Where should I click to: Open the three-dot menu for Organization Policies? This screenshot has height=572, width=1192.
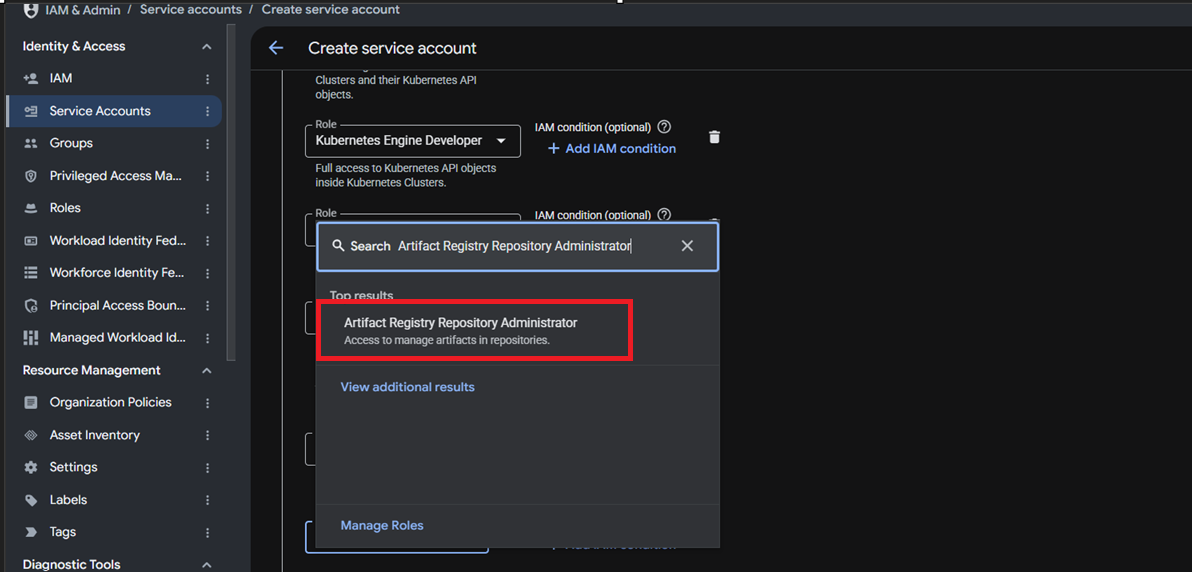pyautogui.click(x=208, y=402)
